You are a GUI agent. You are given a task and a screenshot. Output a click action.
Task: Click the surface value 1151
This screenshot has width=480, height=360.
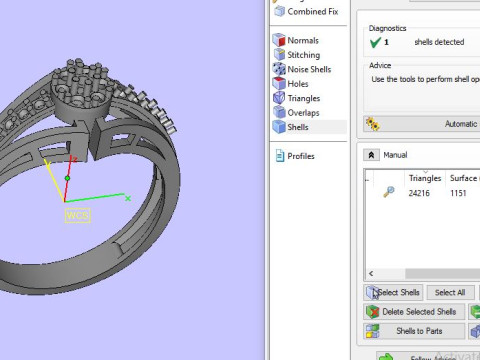458,193
